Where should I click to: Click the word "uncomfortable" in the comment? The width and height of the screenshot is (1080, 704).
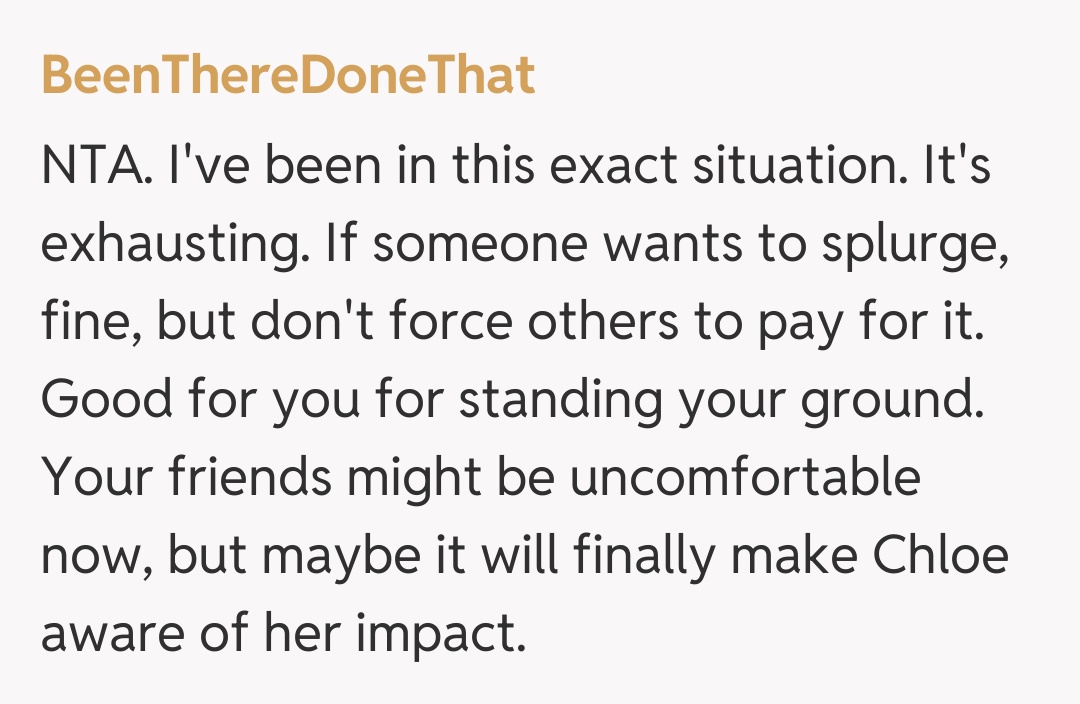pos(744,477)
